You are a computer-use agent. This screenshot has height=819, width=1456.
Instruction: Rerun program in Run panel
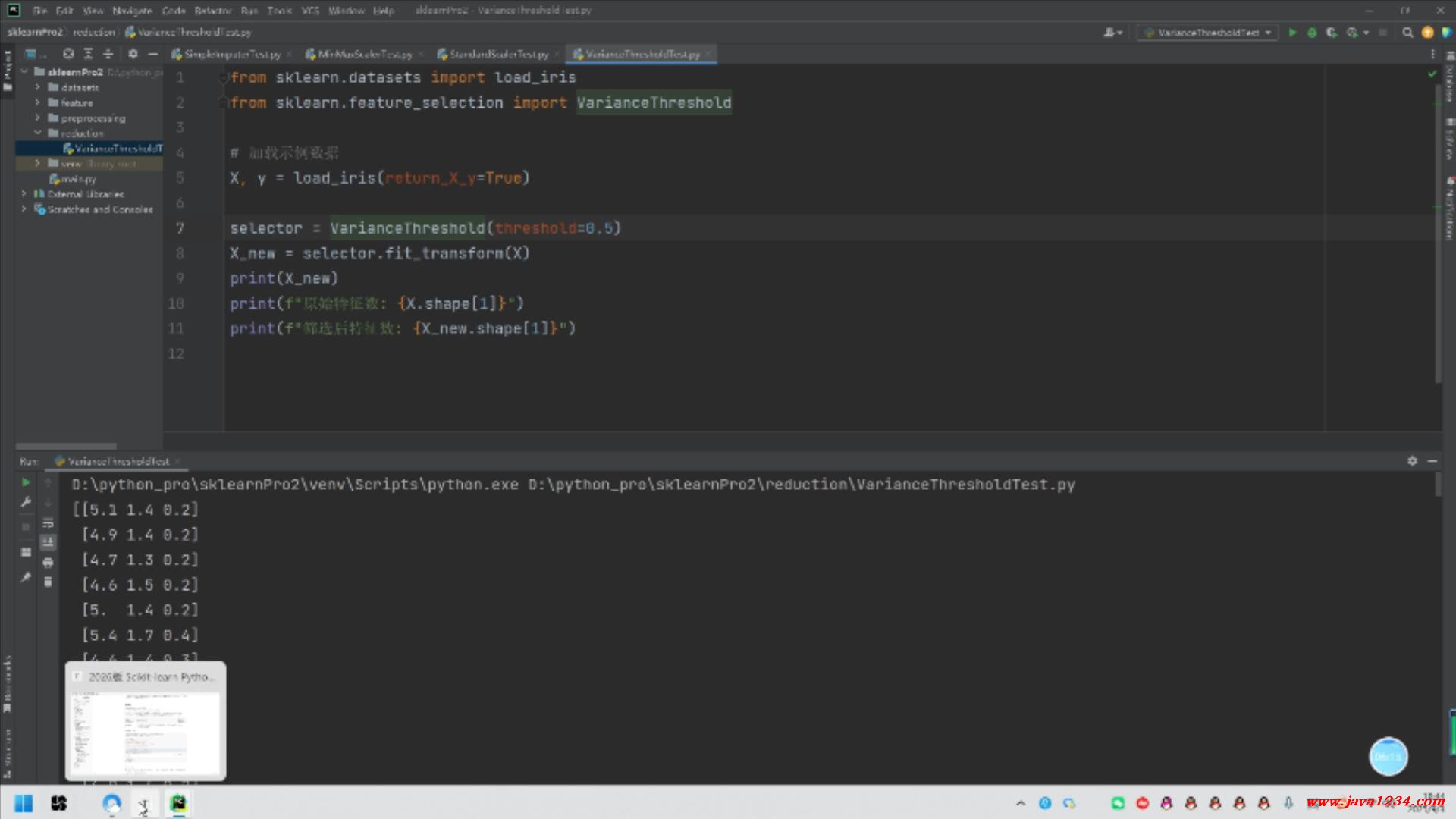(26, 482)
